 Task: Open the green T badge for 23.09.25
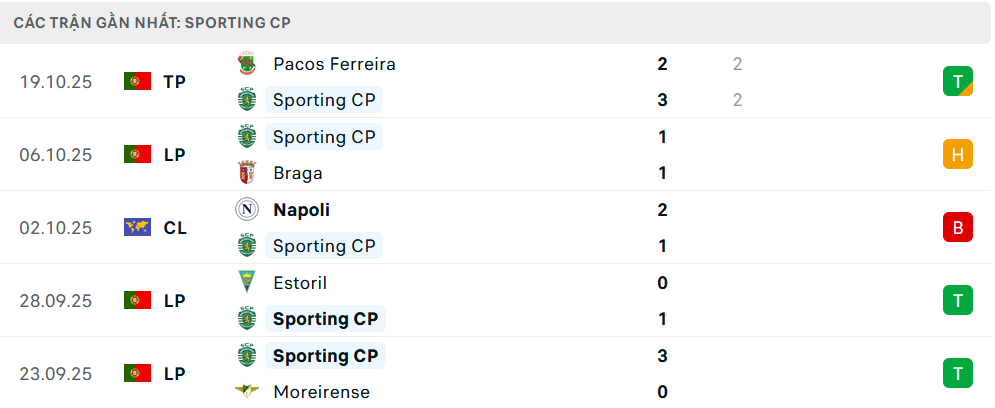(957, 373)
